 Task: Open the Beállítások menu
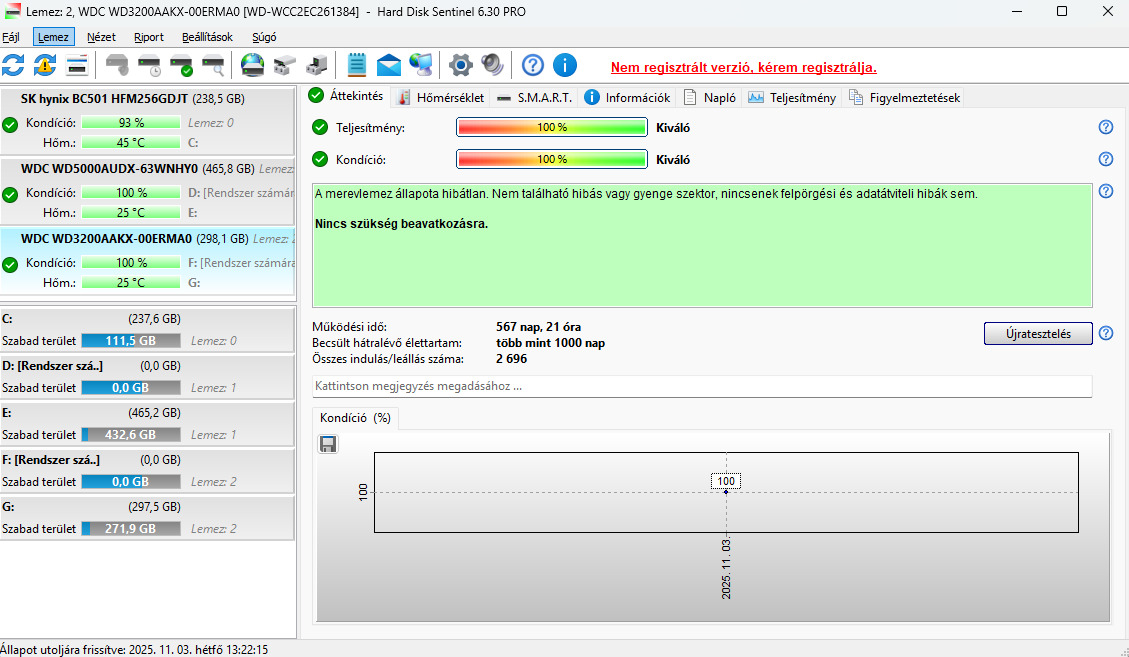(x=207, y=37)
